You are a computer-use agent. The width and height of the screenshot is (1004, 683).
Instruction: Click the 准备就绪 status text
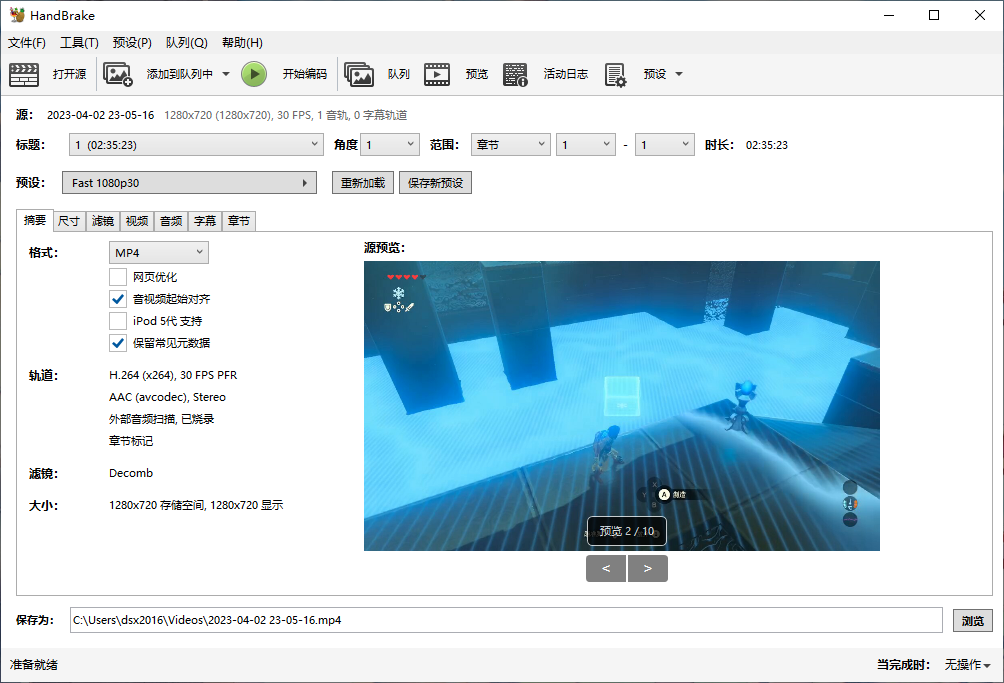click(x=33, y=665)
